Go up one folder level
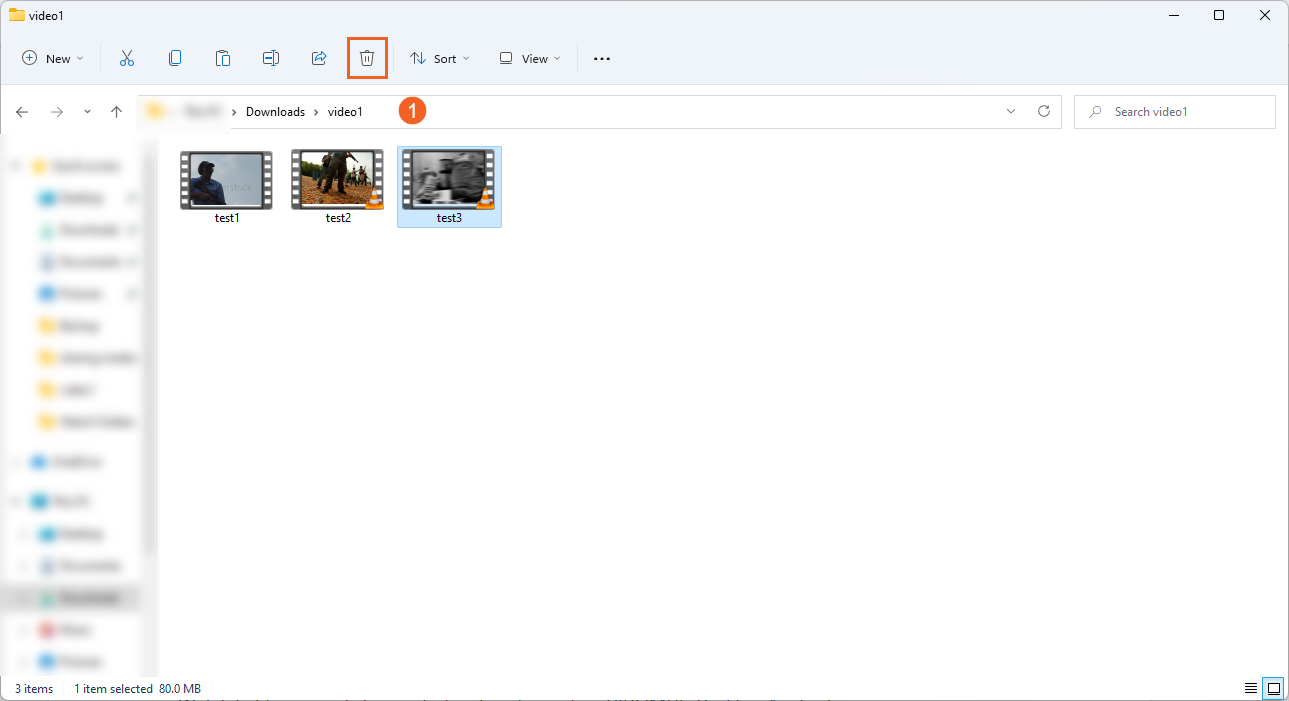Viewport: 1289px width, 701px height. [x=116, y=112]
